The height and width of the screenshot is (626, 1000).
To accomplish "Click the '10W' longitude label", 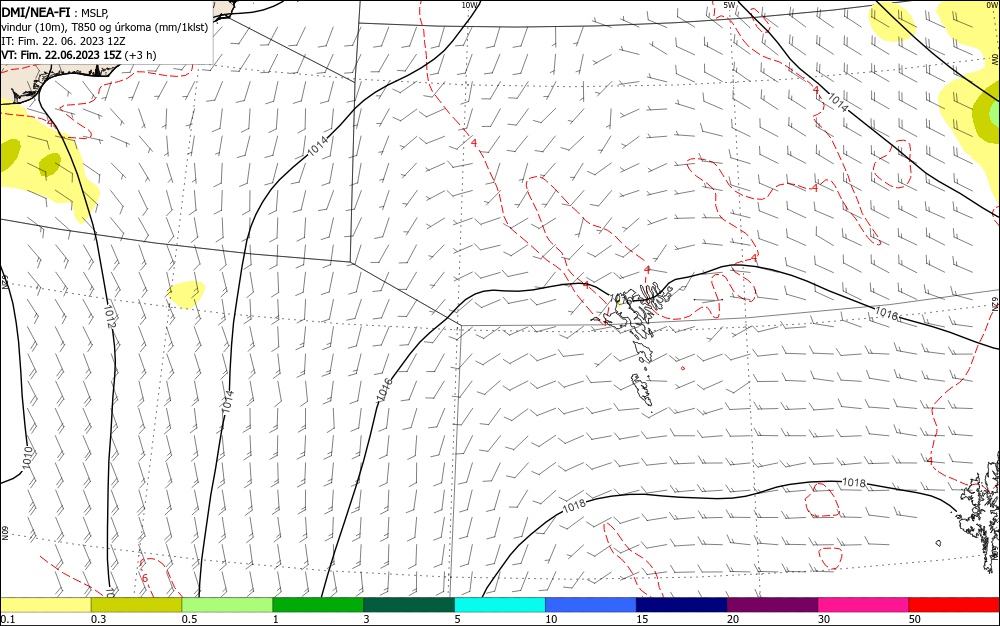I will pyautogui.click(x=469, y=5).
